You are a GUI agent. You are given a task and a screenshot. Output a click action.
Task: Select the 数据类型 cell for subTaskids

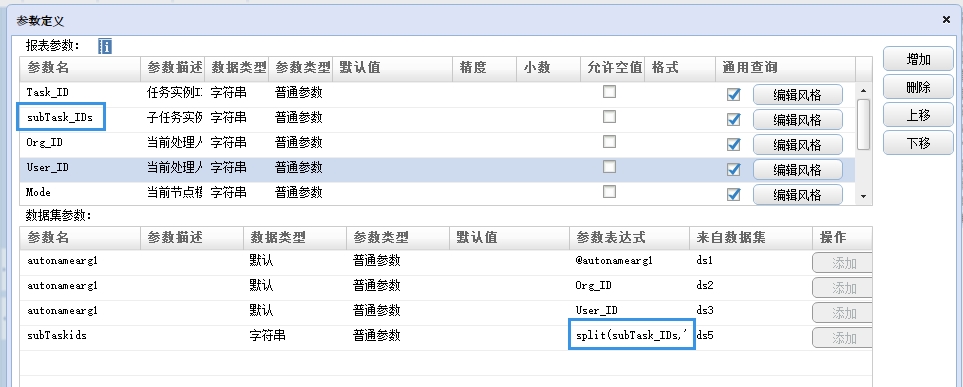coord(295,336)
